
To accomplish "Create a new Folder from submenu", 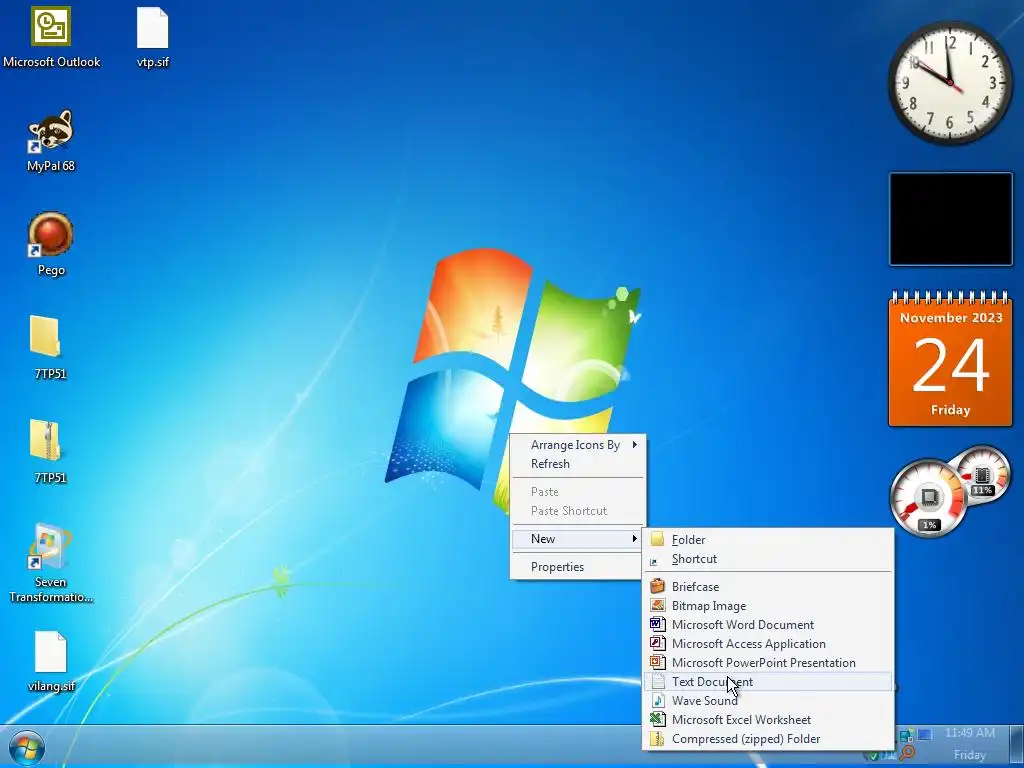I will coord(768,539).
